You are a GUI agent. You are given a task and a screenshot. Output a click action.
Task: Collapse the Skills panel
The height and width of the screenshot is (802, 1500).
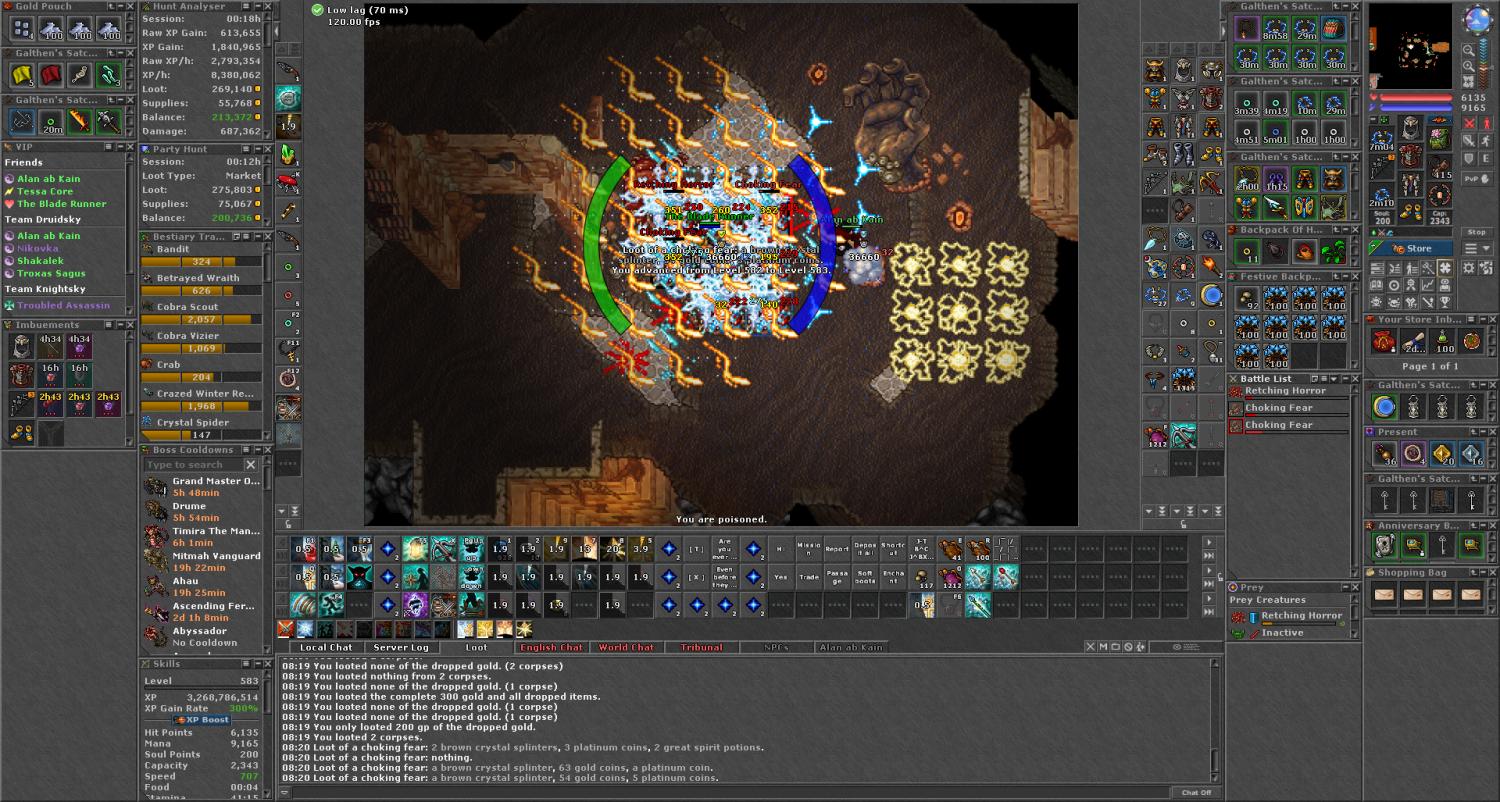258,664
